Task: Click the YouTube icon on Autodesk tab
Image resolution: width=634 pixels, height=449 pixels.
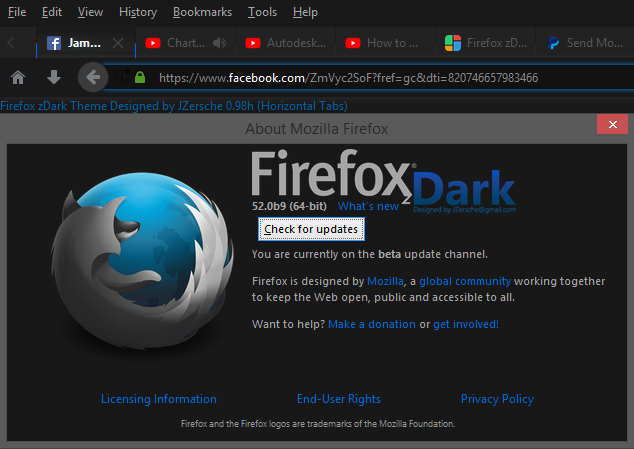Action: (253, 43)
